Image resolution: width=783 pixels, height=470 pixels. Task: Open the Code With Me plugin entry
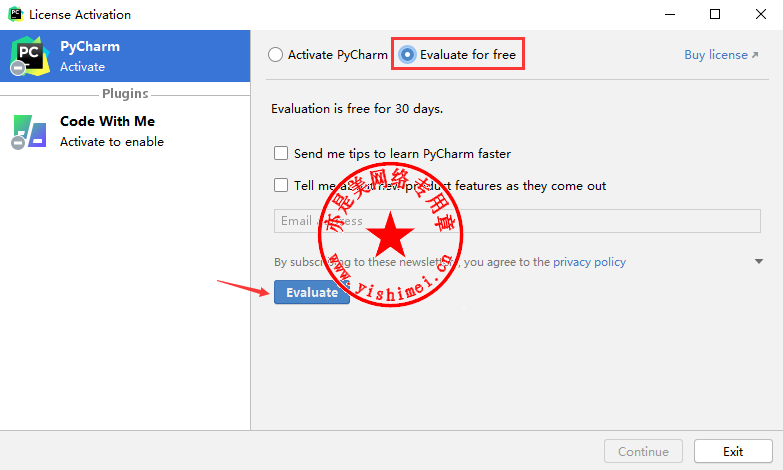coord(125,131)
